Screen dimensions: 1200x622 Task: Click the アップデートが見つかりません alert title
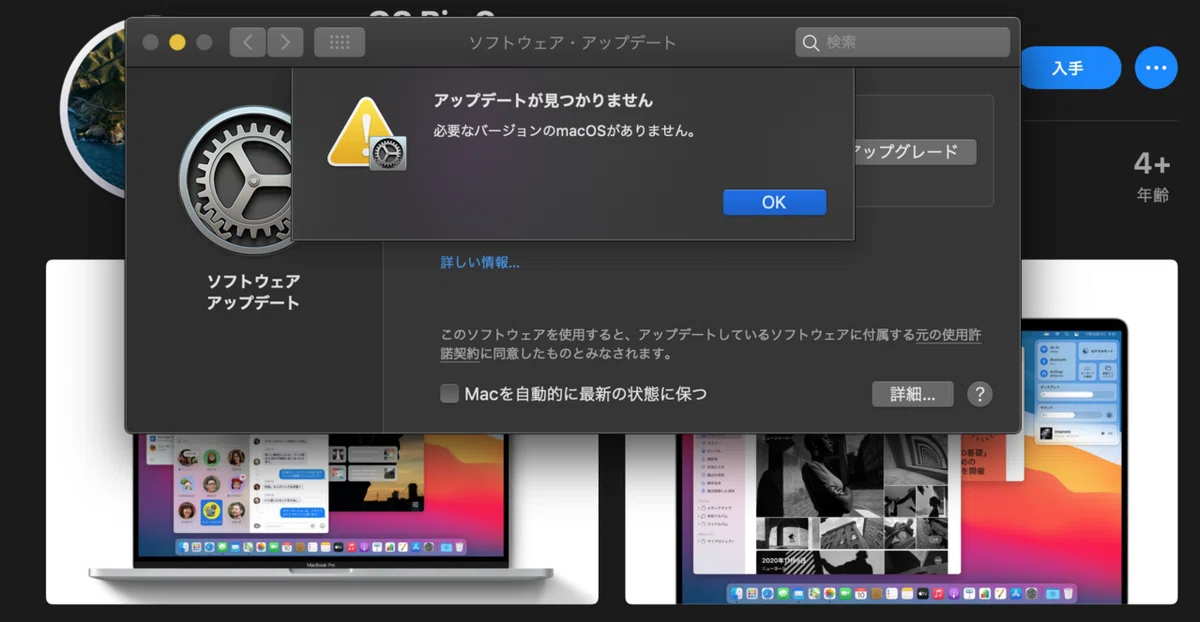543,100
